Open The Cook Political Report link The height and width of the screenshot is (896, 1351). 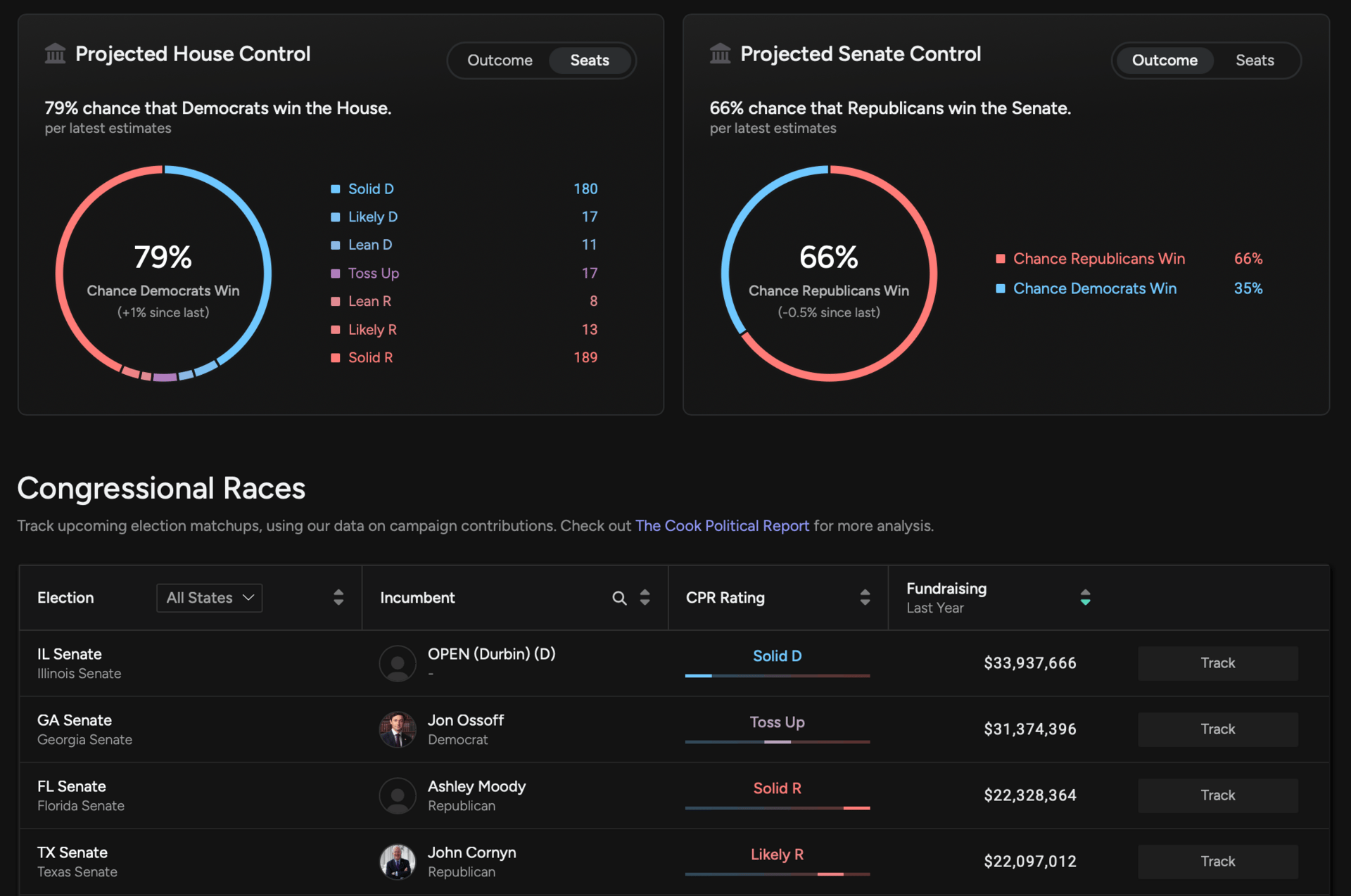pyautogui.click(x=722, y=526)
